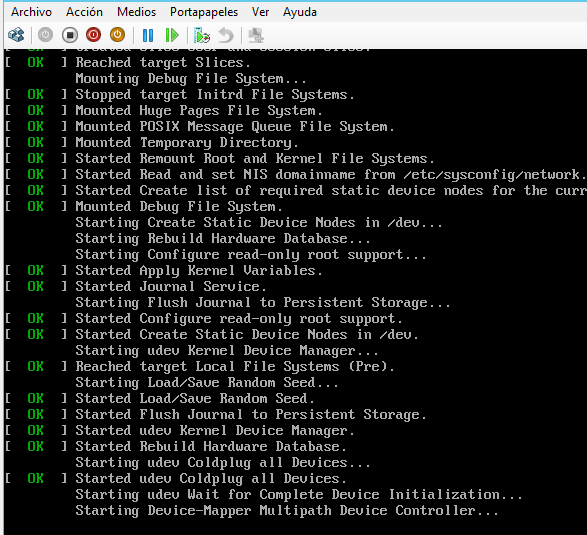
Task: Click 'Mounted POSIX Message Queue File System.' line
Action: coord(235,127)
